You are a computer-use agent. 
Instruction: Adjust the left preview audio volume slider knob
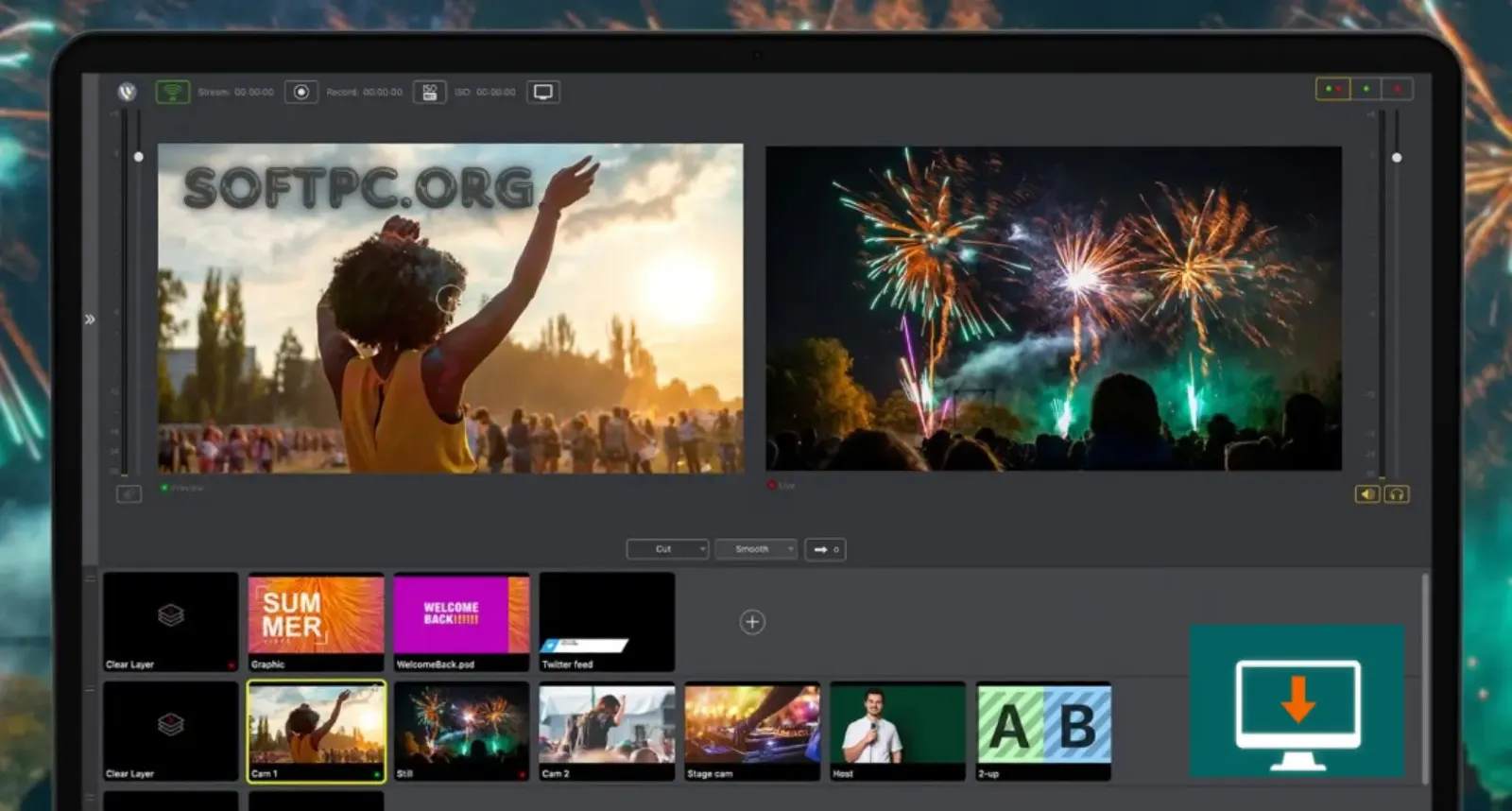139,157
